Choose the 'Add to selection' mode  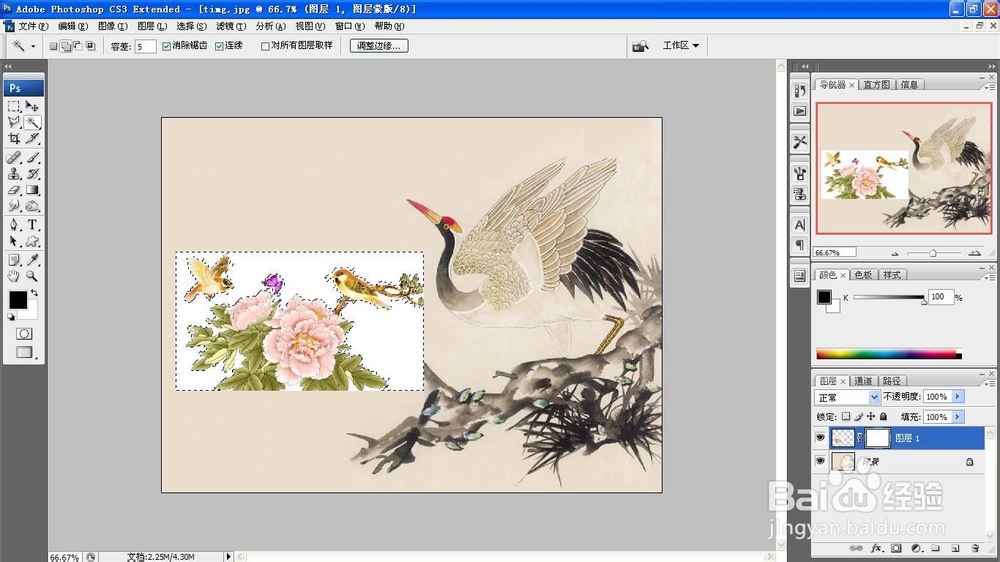pos(66,46)
